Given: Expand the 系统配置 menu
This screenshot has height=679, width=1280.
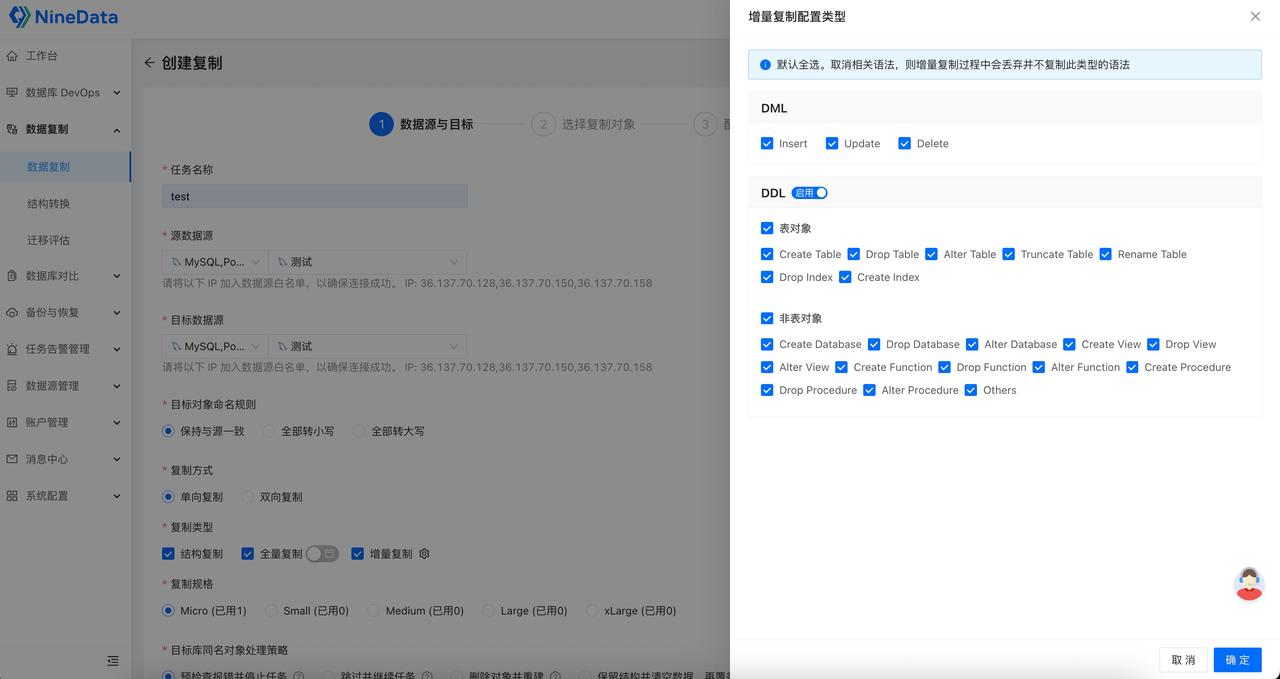Looking at the screenshot, I should pyautogui.click(x=117, y=496).
